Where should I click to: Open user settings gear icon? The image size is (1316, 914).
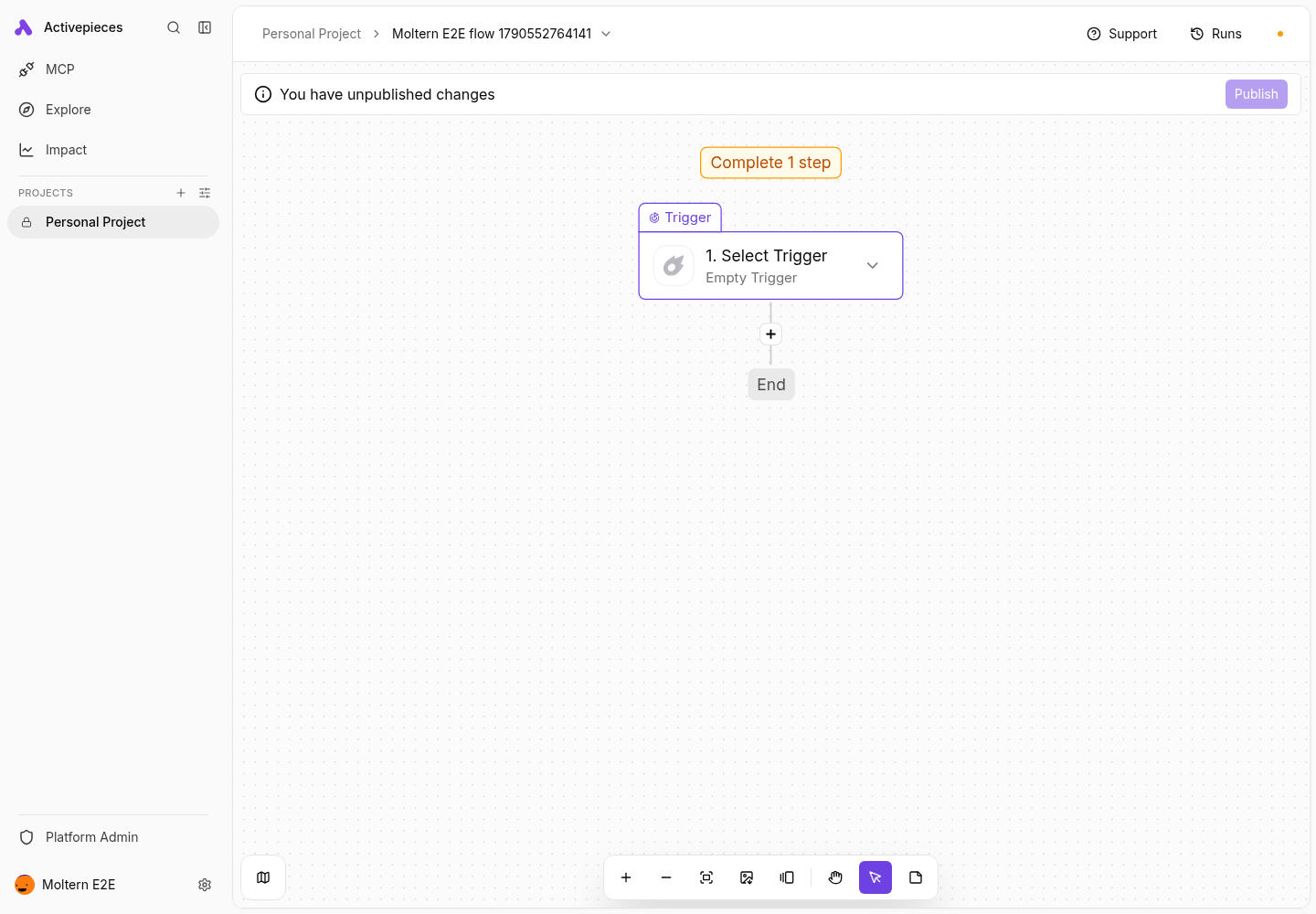pyautogui.click(x=205, y=885)
